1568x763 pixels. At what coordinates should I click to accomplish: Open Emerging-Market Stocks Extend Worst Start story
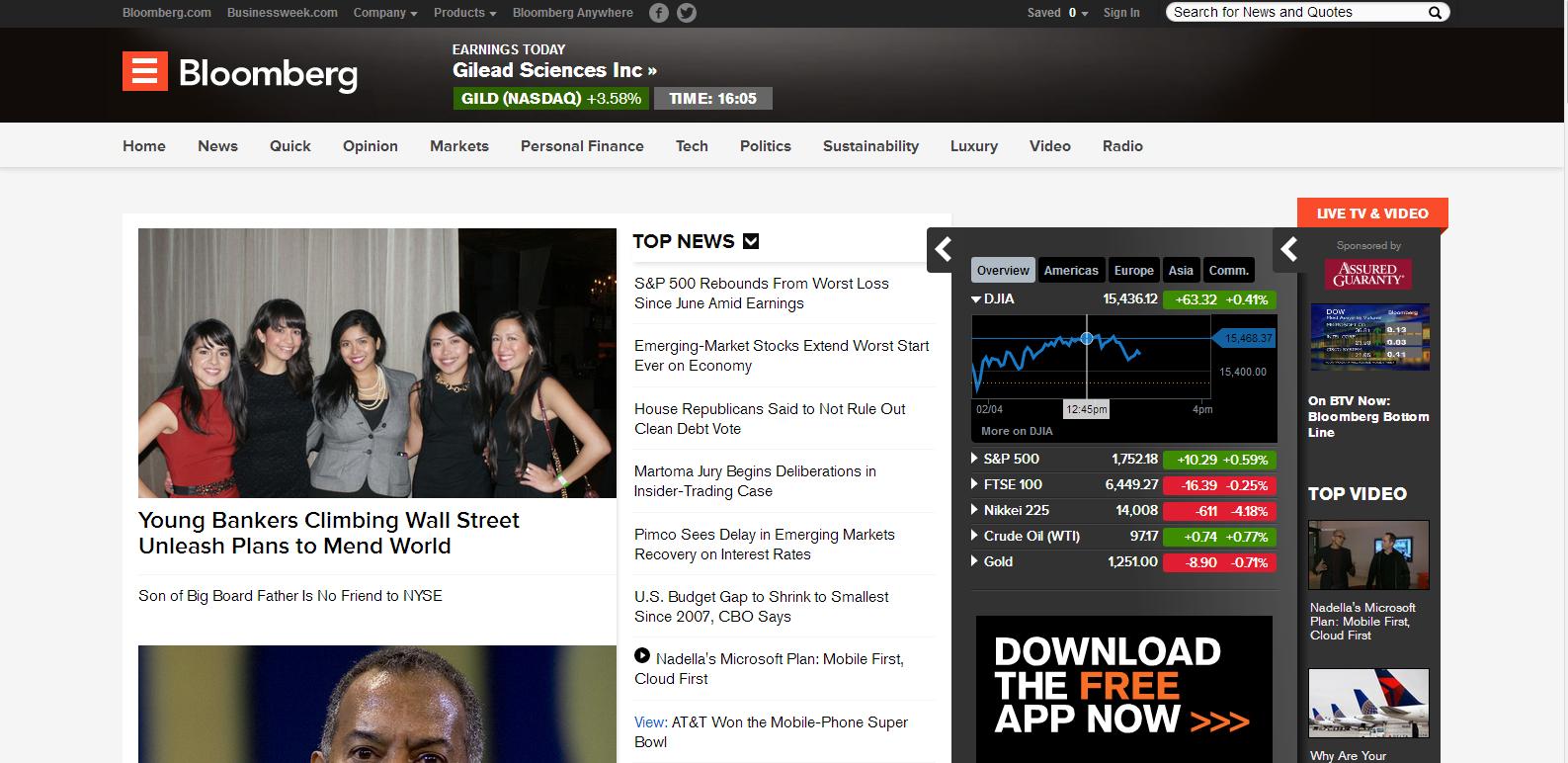(x=782, y=356)
